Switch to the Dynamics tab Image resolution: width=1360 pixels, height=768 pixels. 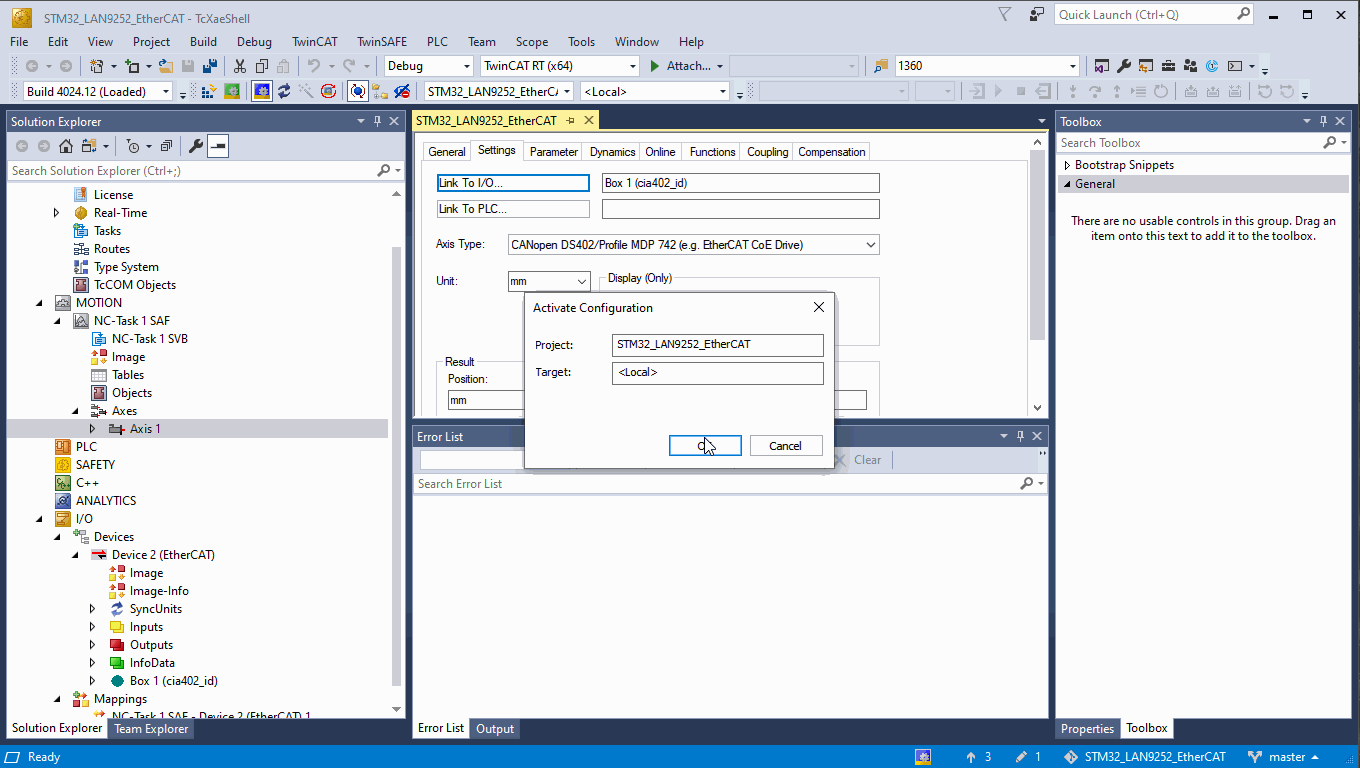coord(612,152)
